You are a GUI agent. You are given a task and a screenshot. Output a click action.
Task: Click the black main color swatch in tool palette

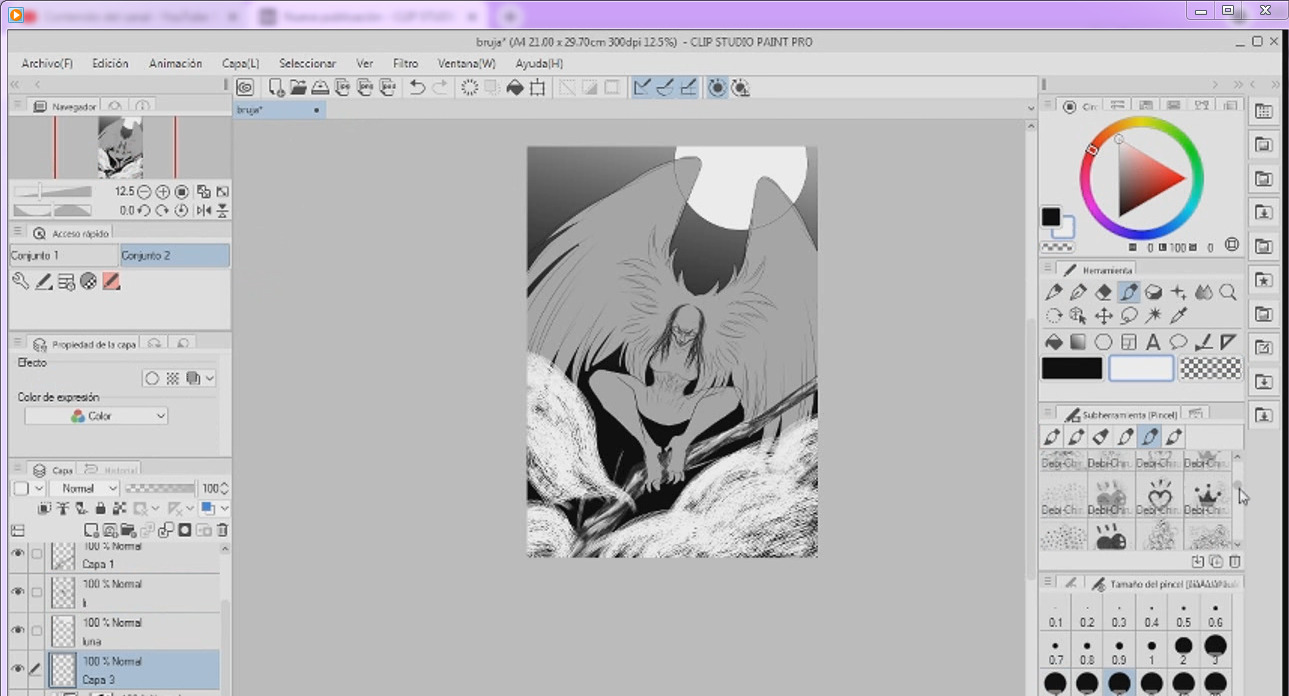click(1072, 369)
